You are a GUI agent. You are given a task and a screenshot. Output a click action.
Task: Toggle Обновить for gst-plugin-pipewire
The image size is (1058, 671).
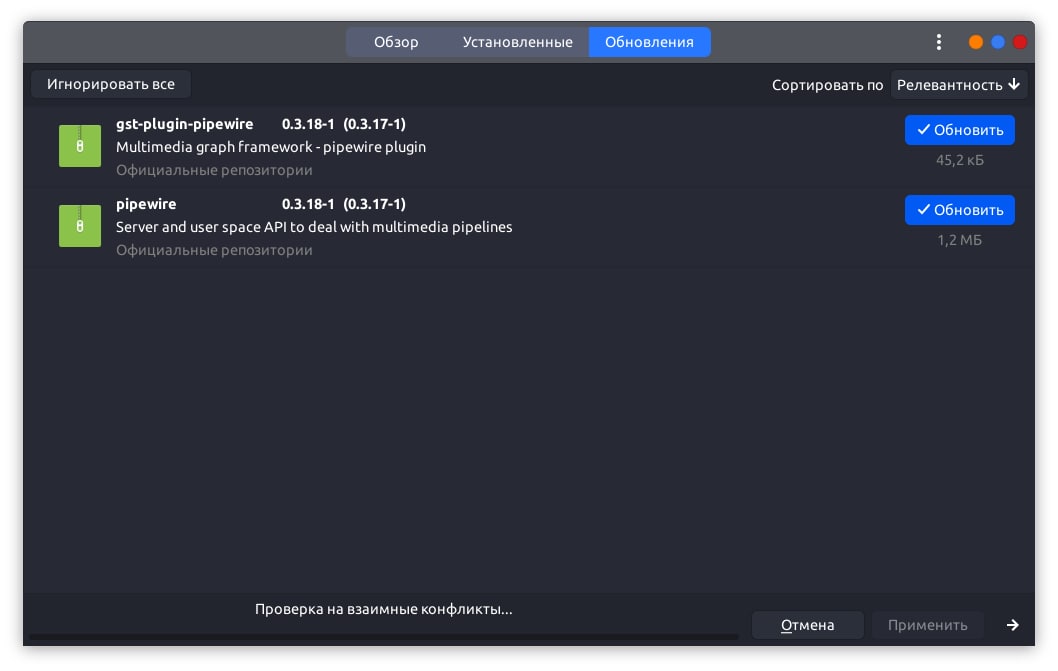tap(959, 130)
